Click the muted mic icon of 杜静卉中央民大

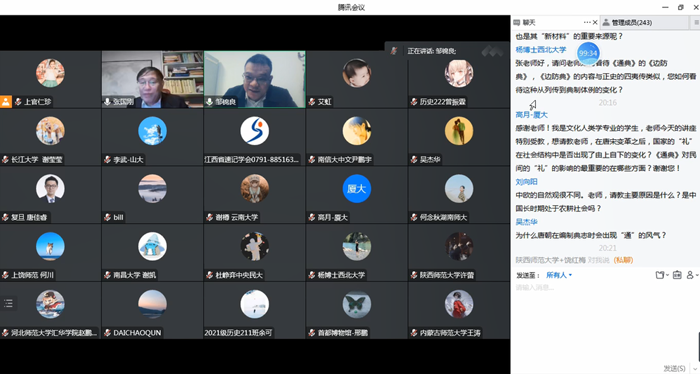tap(209, 275)
